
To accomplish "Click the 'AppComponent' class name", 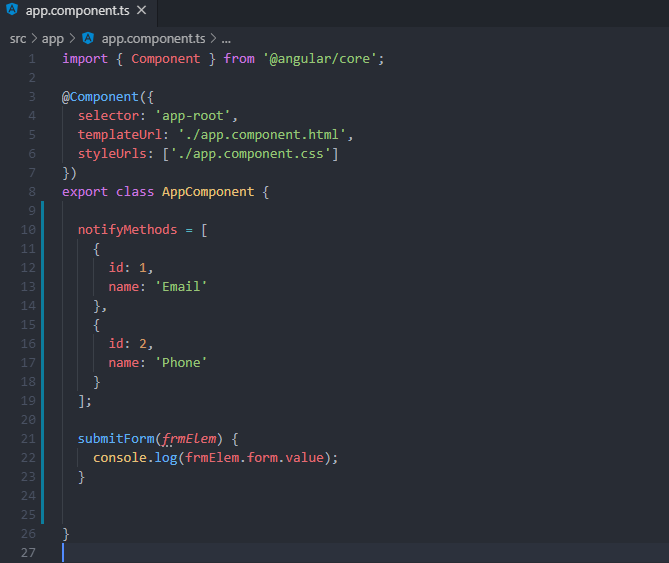I will (208, 192).
